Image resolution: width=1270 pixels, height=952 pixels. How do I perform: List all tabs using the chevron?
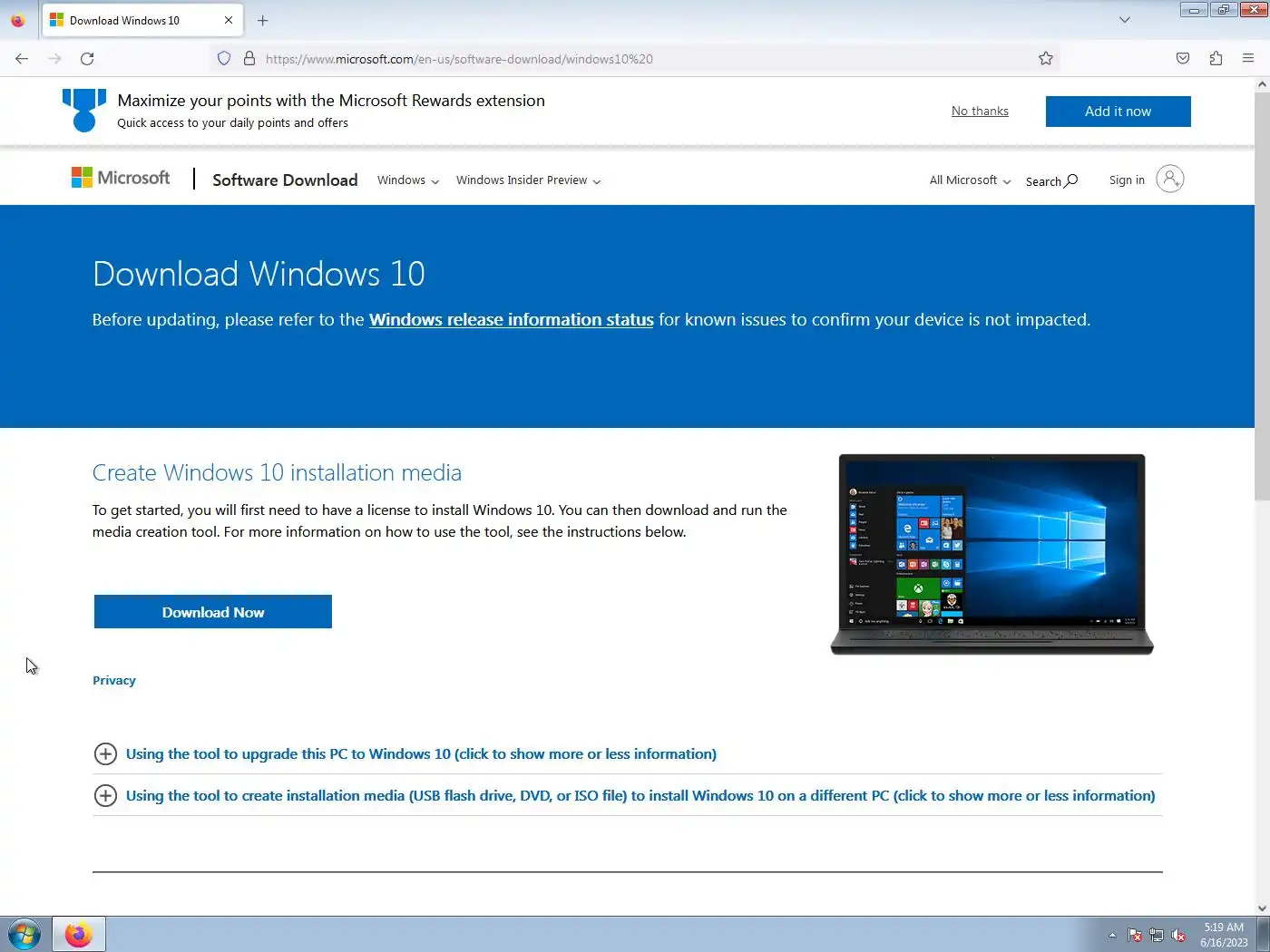pyautogui.click(x=1125, y=20)
